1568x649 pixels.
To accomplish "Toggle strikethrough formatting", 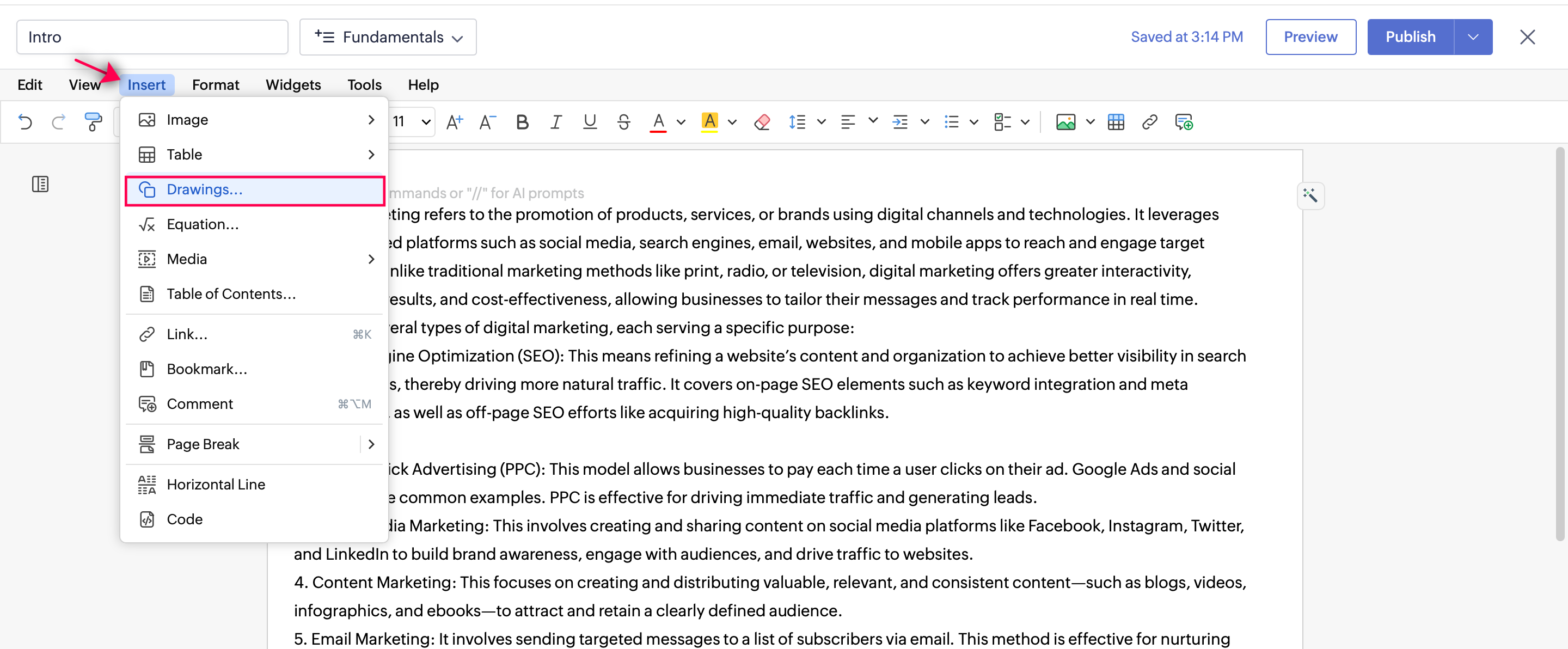I will [x=623, y=122].
